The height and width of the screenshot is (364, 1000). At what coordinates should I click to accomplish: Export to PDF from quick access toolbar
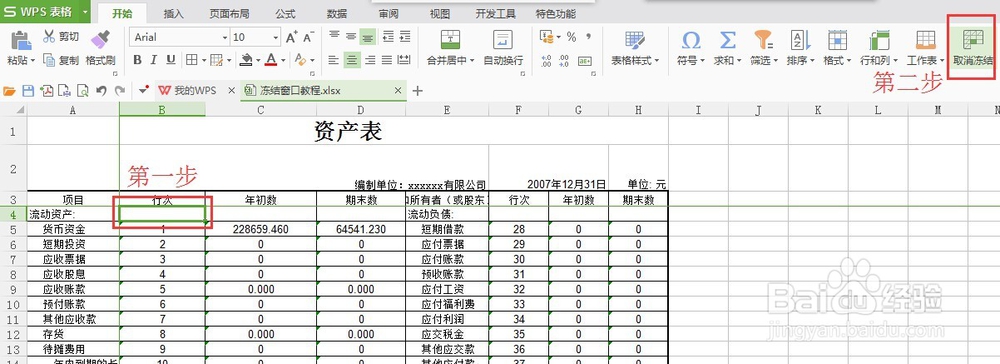tap(46, 91)
